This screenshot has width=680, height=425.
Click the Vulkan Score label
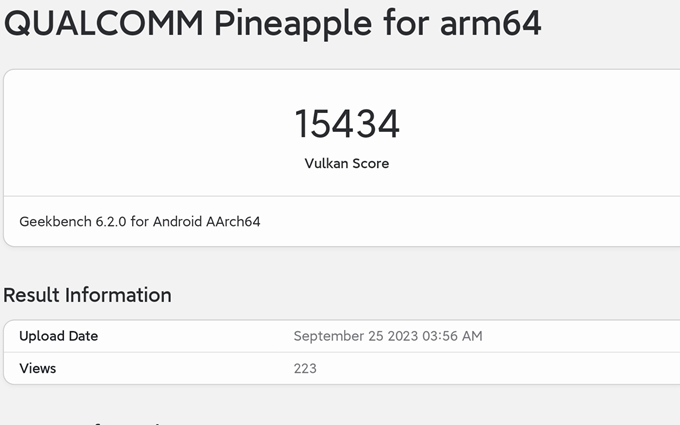tap(347, 163)
